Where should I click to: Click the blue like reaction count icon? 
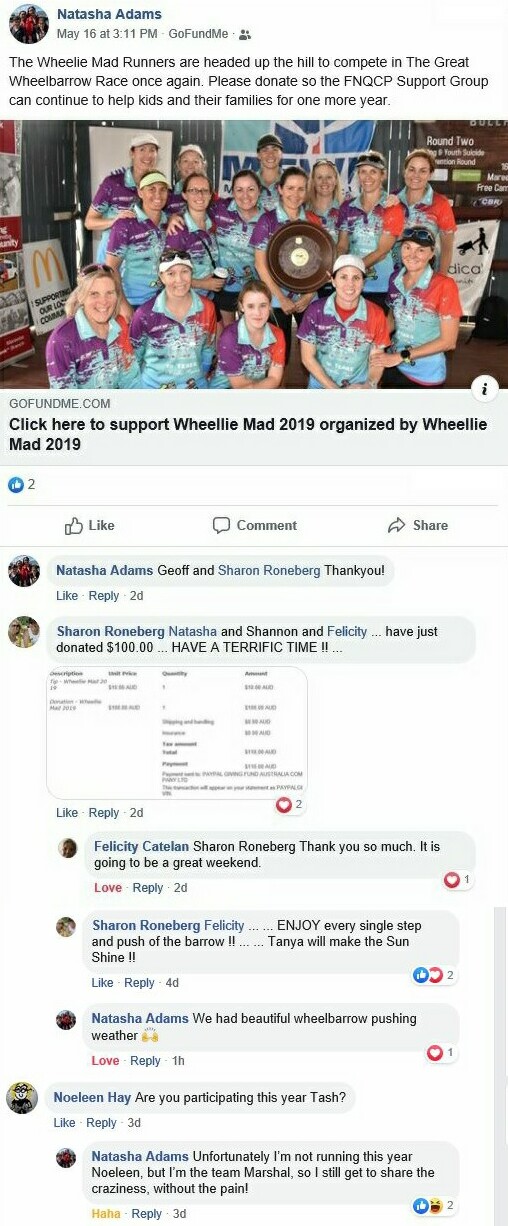click(15, 484)
